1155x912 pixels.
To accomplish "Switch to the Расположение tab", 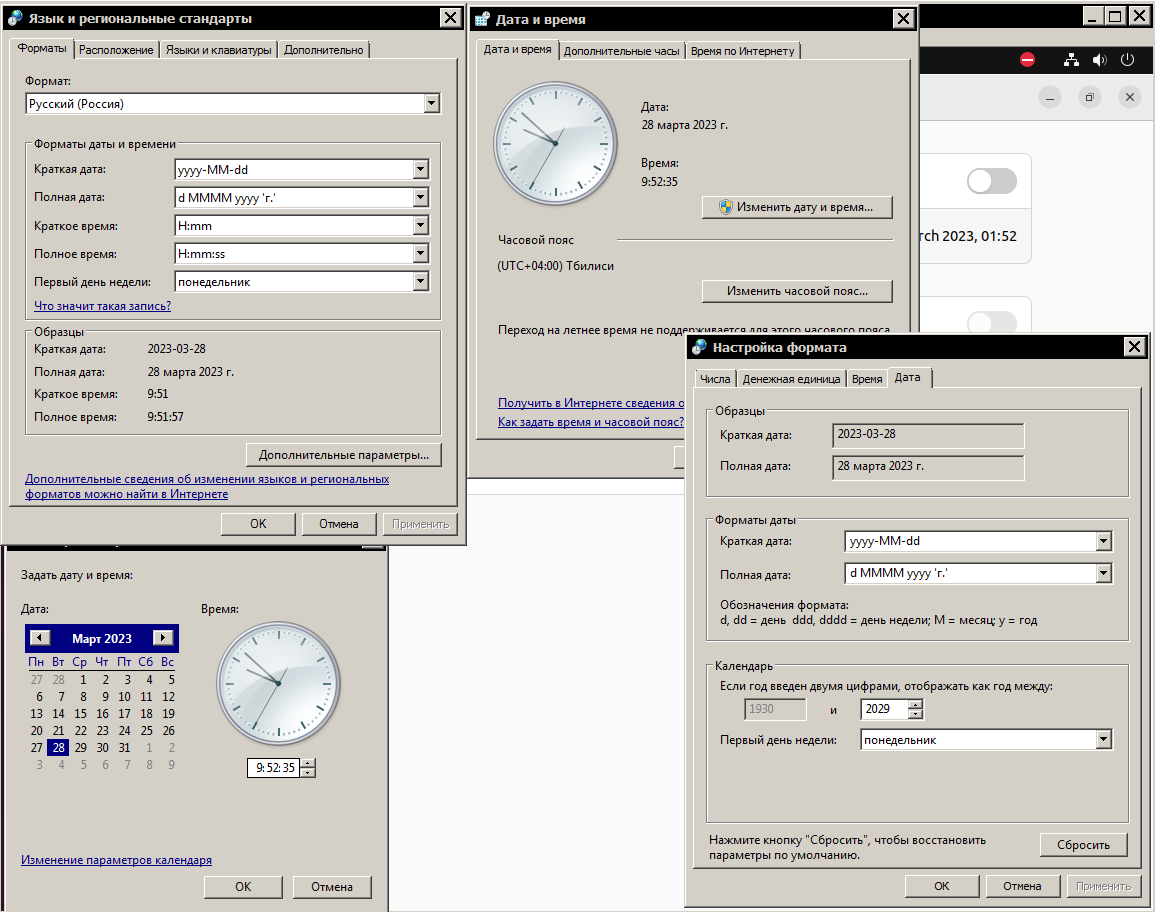I will 116,50.
